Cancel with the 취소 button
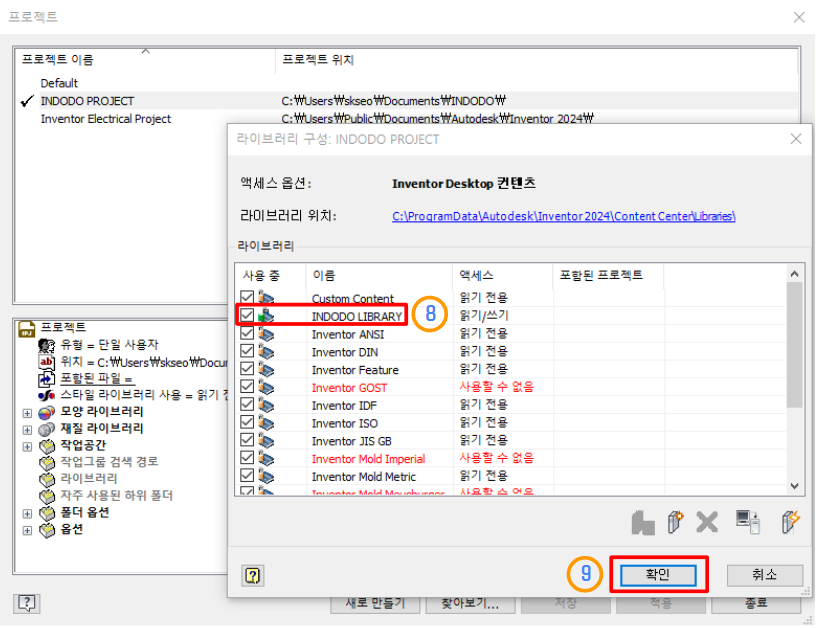Screen dimensions: 818x628 764,575
